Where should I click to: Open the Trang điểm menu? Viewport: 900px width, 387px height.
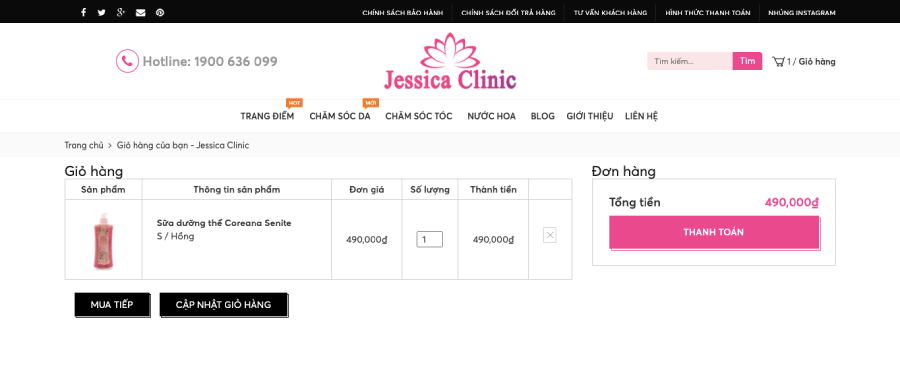coord(267,116)
